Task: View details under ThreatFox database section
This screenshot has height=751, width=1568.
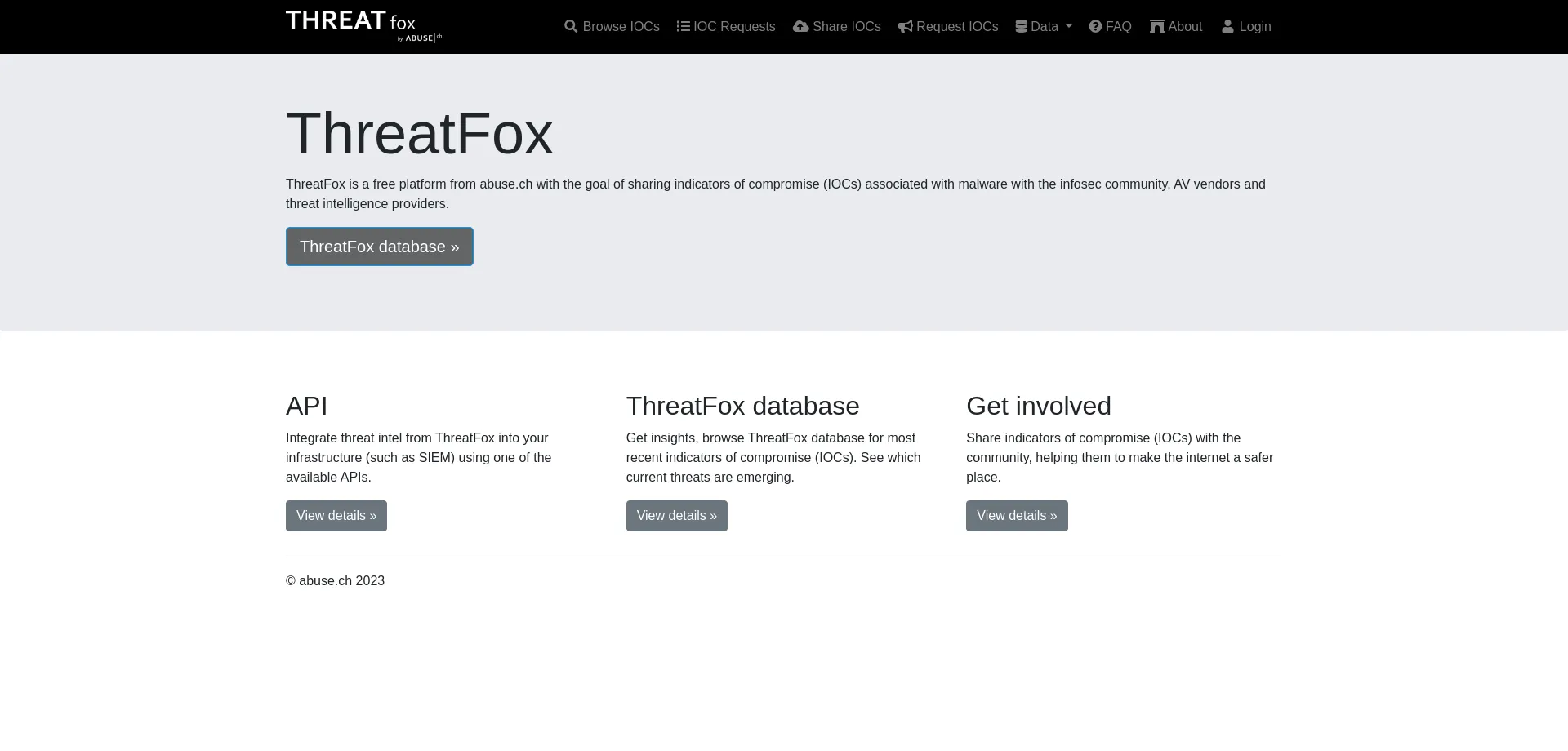Action: click(677, 516)
